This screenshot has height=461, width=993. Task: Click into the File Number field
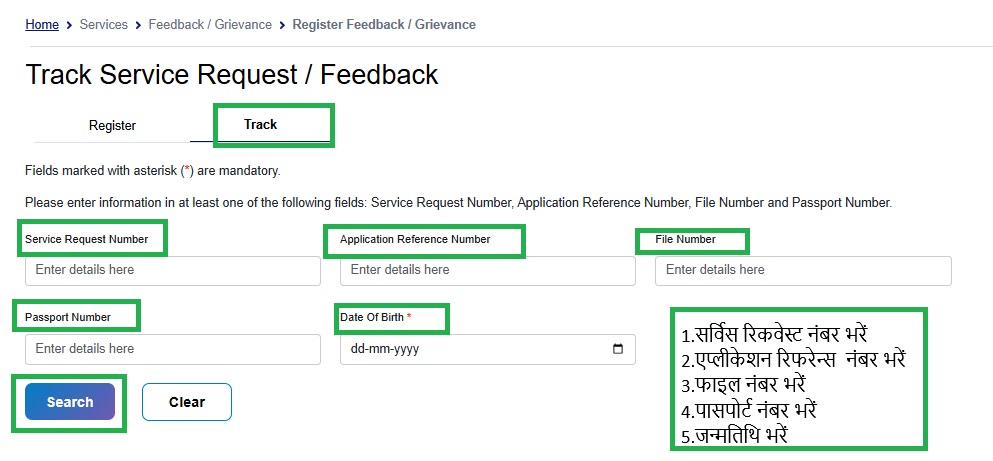(x=803, y=270)
